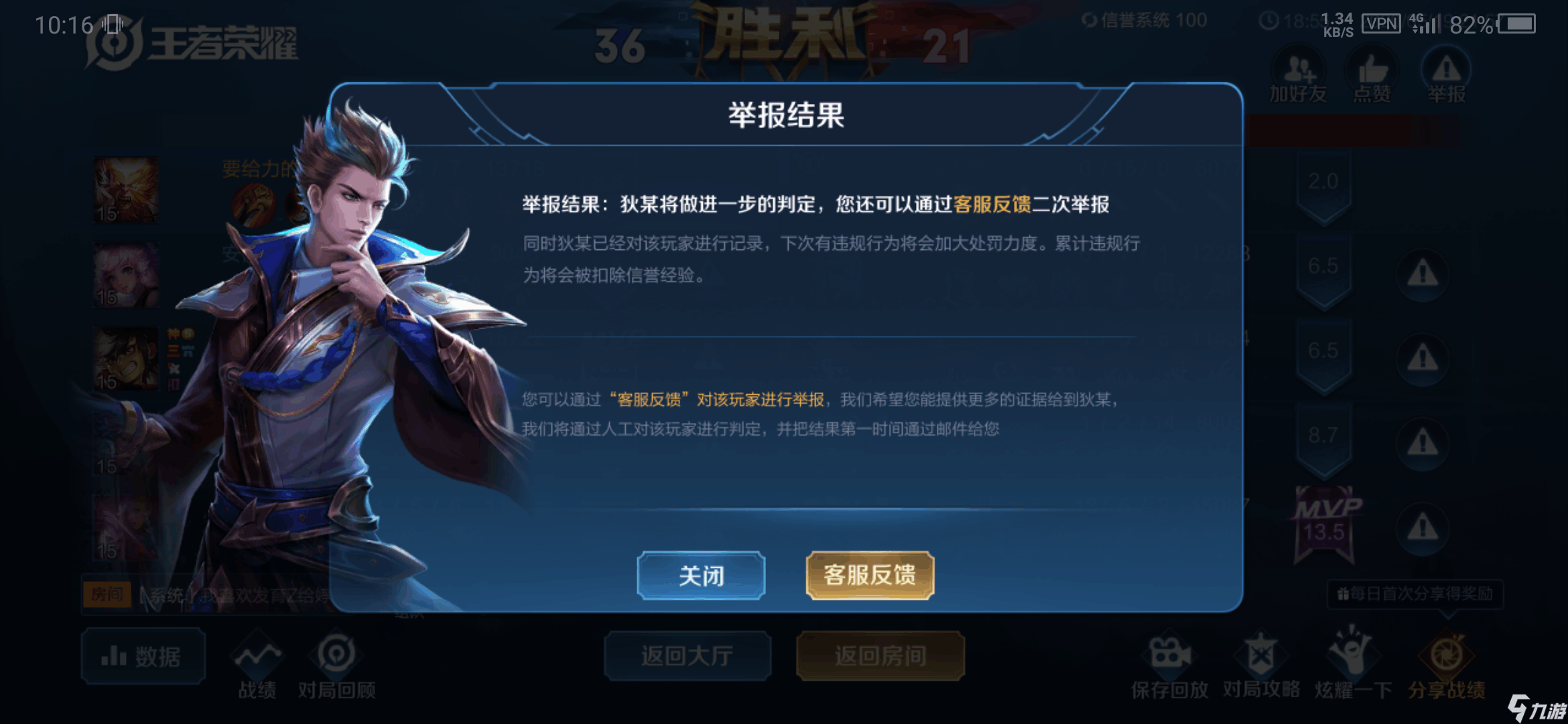
Task: Select the pink-haired hero avatar thumbnail
Action: coord(127,275)
